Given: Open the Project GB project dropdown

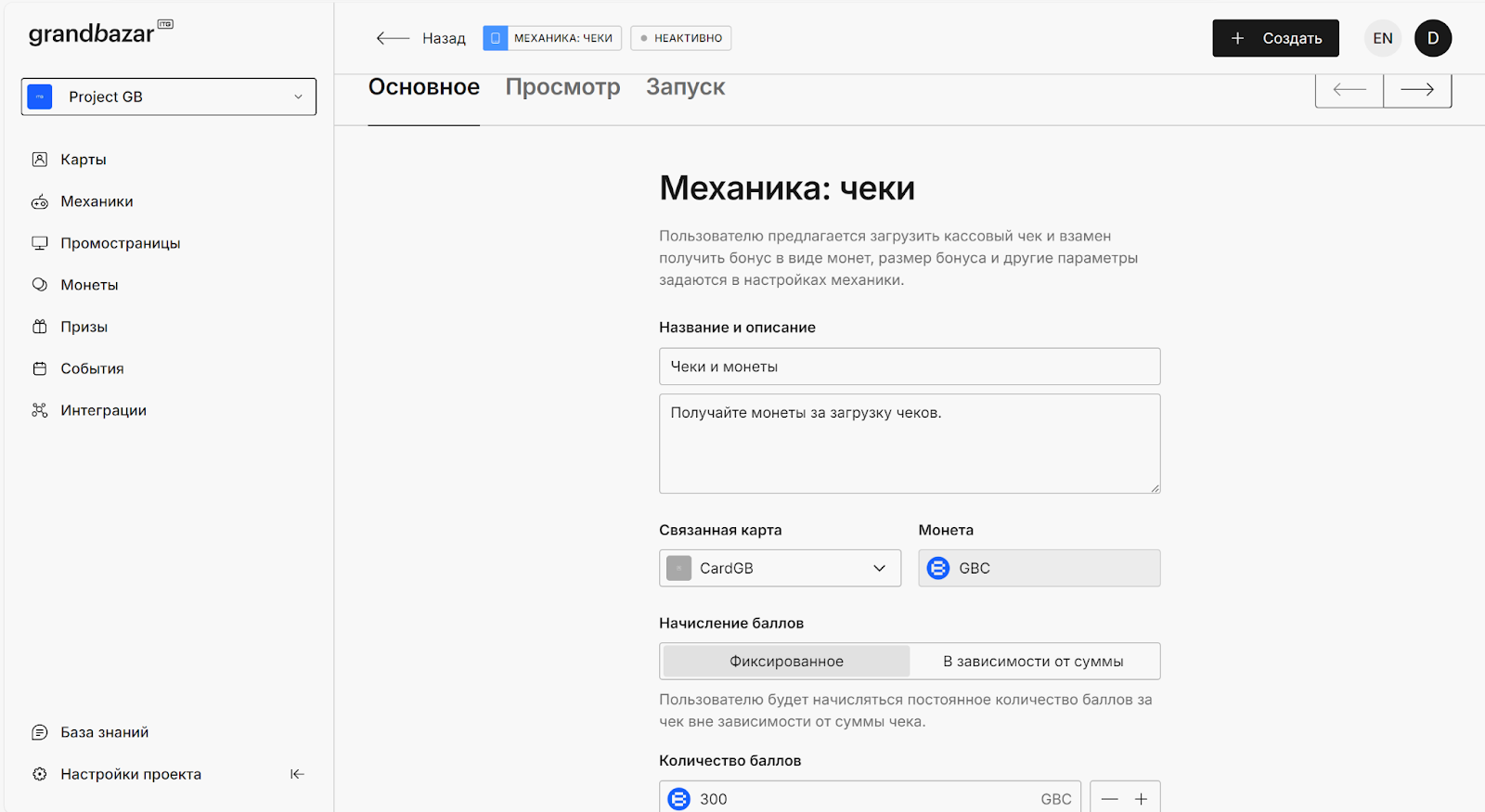Looking at the screenshot, I should [x=169, y=97].
